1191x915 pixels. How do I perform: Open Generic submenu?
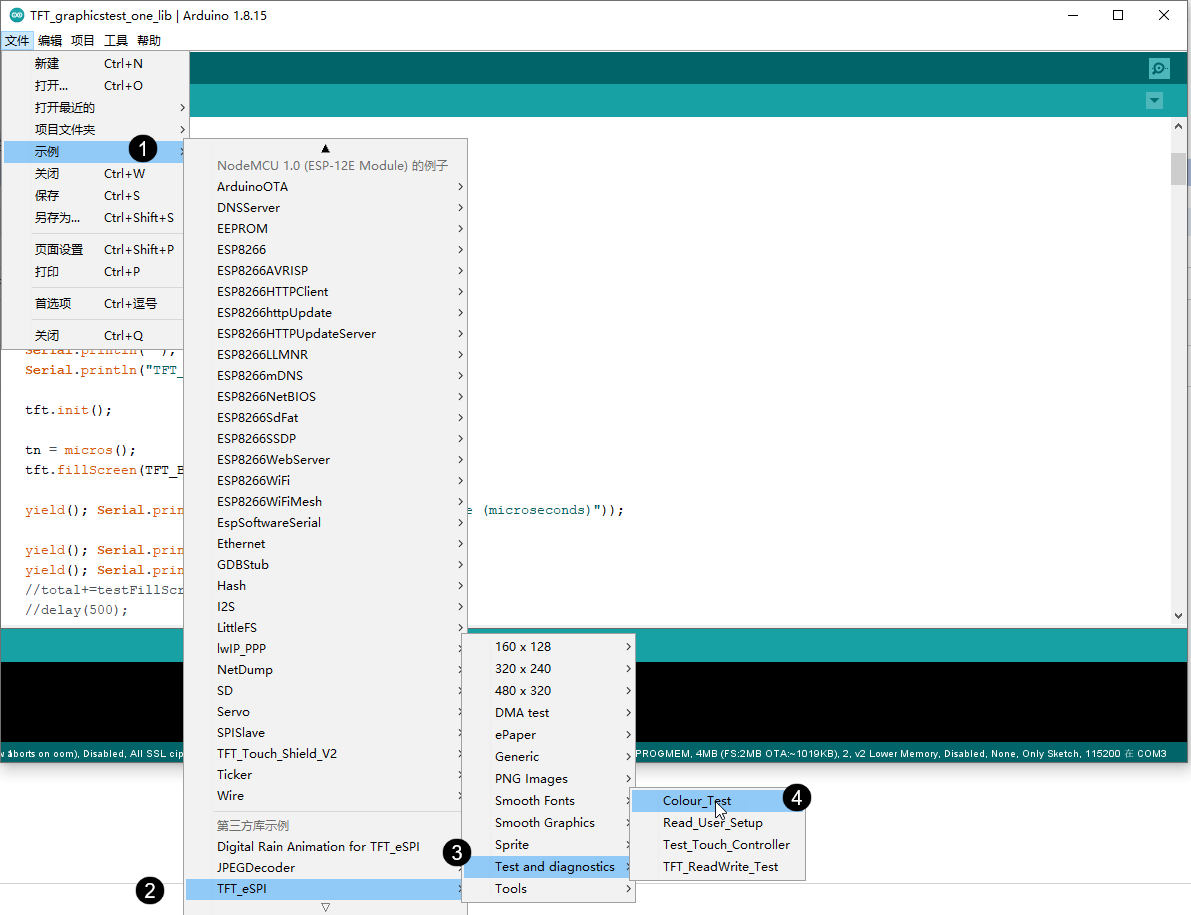tap(548, 757)
